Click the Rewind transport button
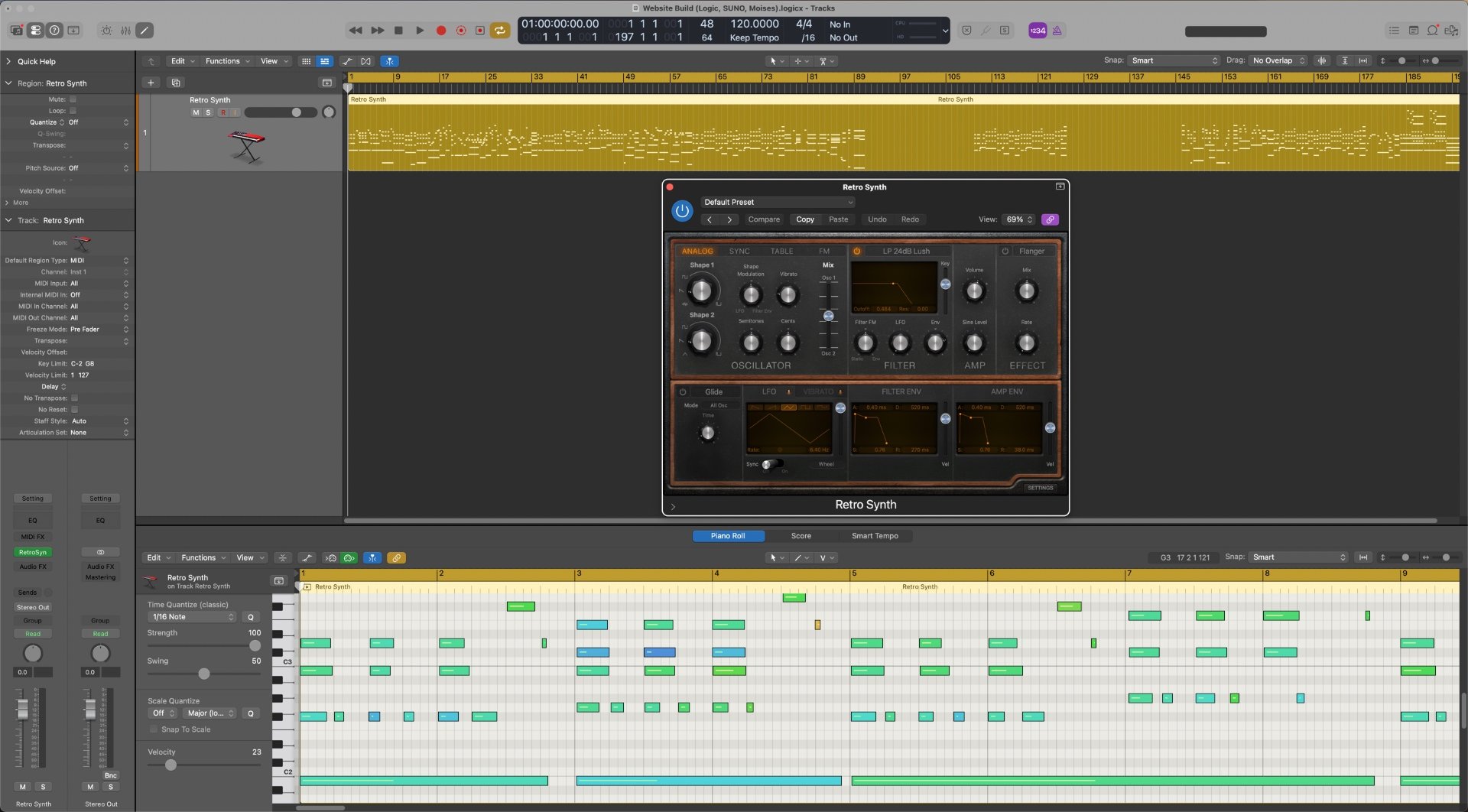 point(356,31)
